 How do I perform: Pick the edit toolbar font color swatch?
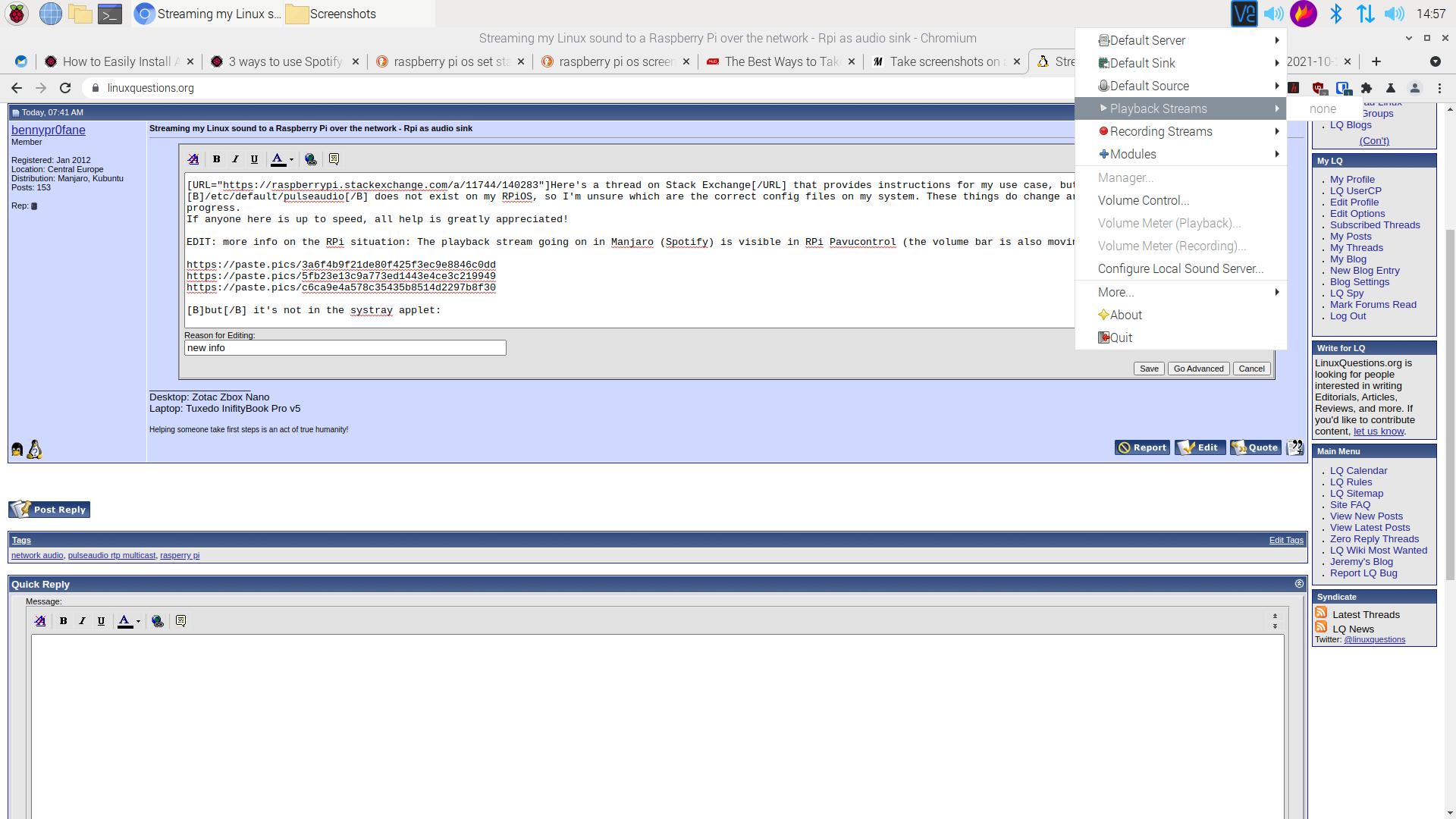[278, 159]
